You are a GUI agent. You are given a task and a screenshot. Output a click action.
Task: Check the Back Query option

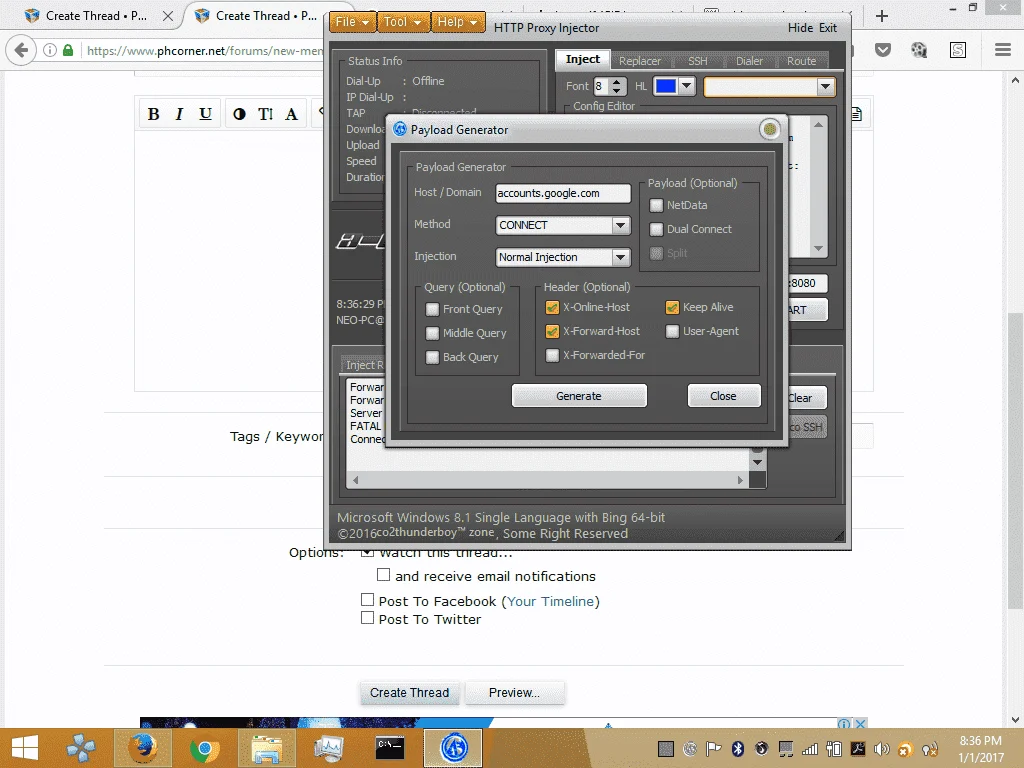pos(432,358)
